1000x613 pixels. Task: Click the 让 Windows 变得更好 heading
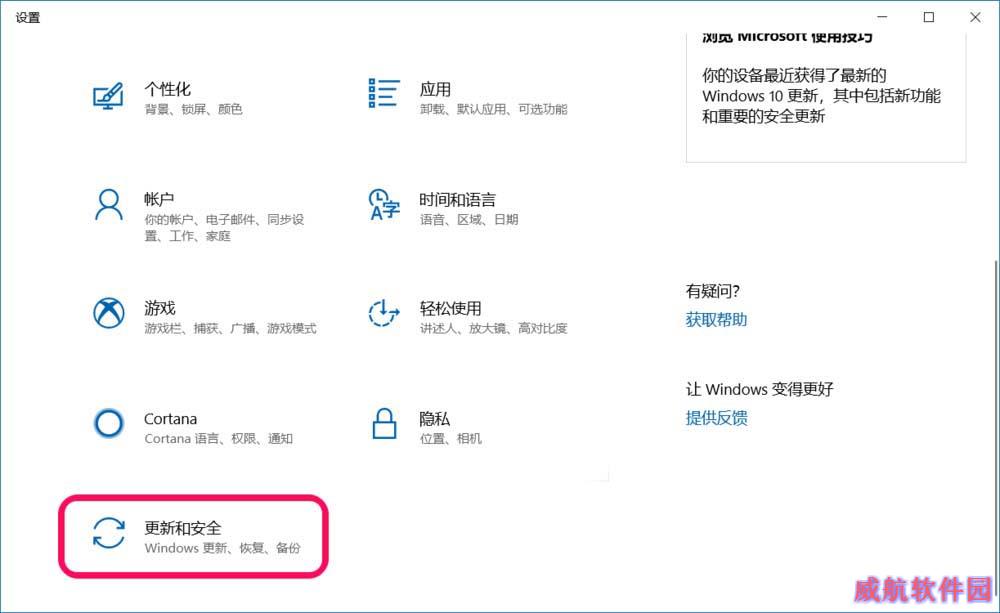(760, 389)
